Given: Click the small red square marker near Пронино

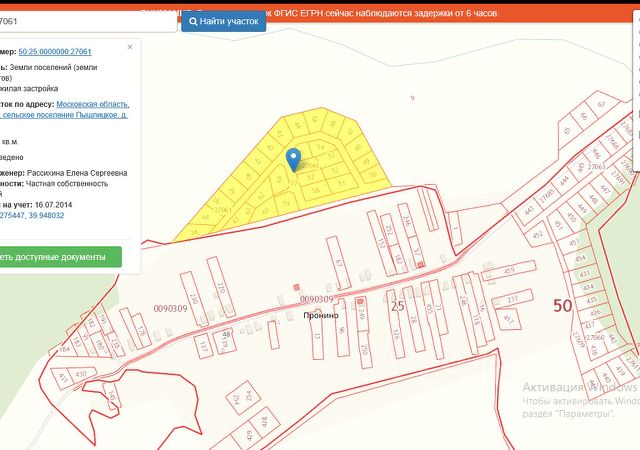Looking at the screenshot, I should (x=295, y=288).
